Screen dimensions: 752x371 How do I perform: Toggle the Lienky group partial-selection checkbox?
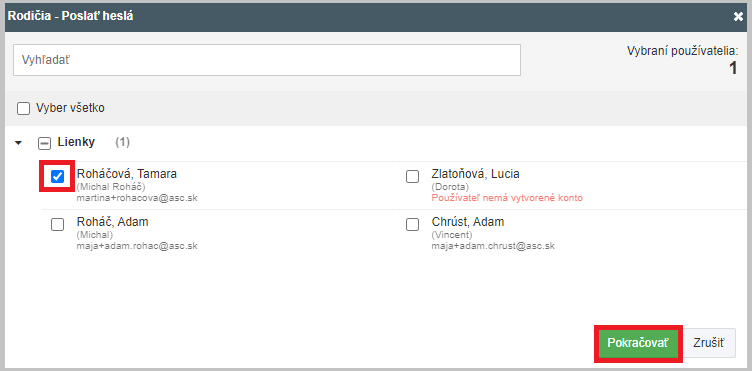click(x=44, y=143)
